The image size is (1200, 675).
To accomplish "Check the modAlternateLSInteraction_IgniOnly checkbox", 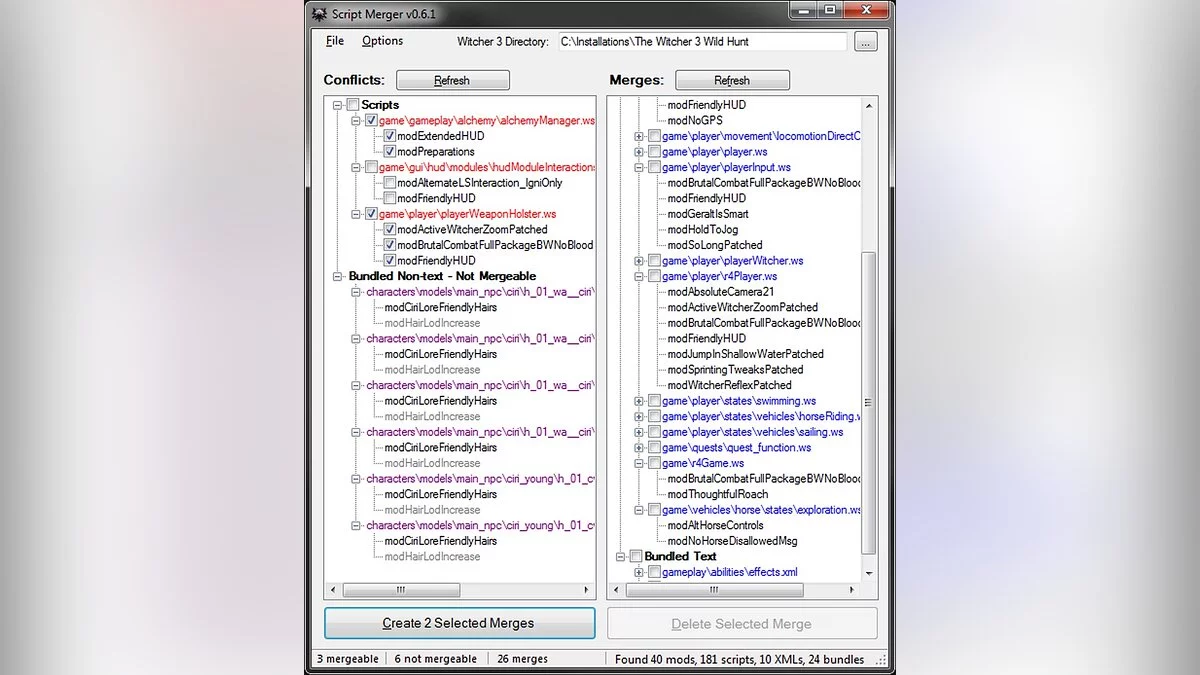I will [x=389, y=183].
